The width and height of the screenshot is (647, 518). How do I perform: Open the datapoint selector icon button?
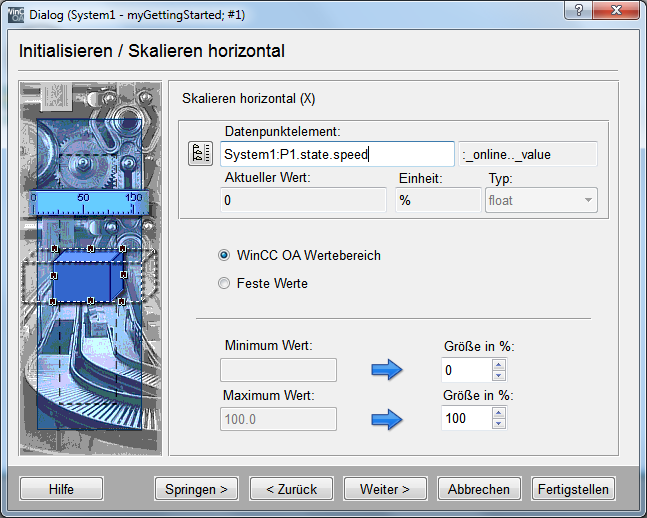pyautogui.click(x=201, y=154)
